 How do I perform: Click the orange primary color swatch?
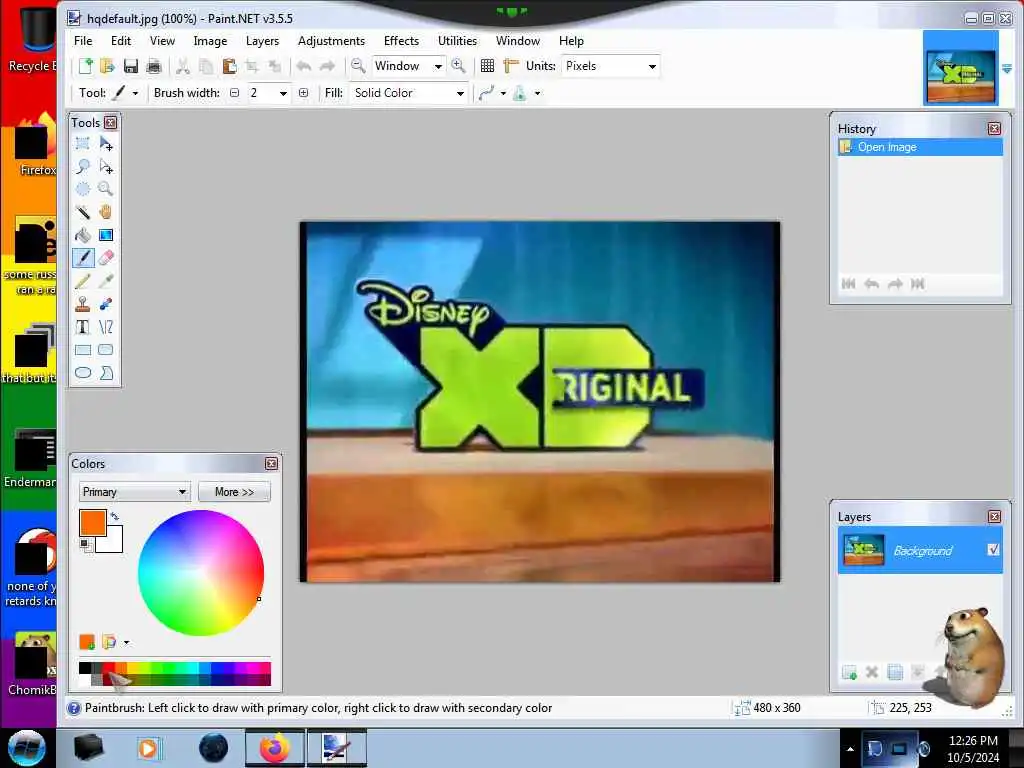pyautogui.click(x=91, y=521)
